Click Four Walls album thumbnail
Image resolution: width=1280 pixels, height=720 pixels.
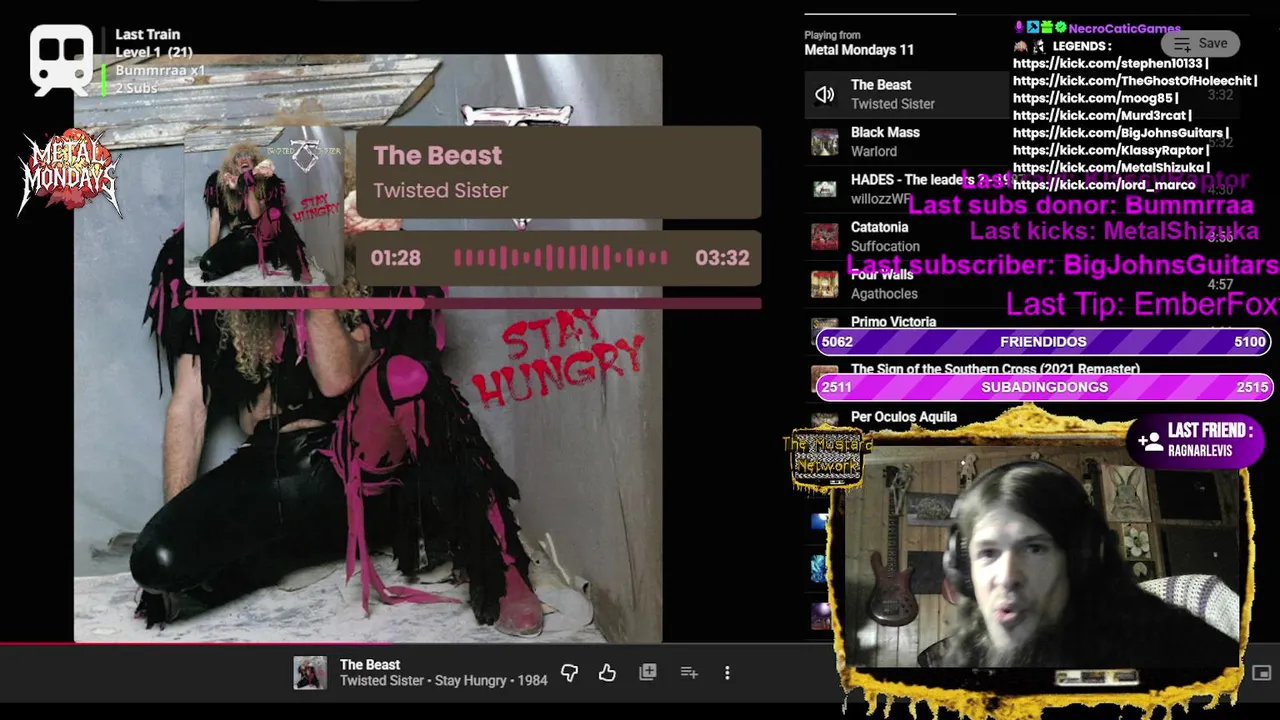[824, 284]
